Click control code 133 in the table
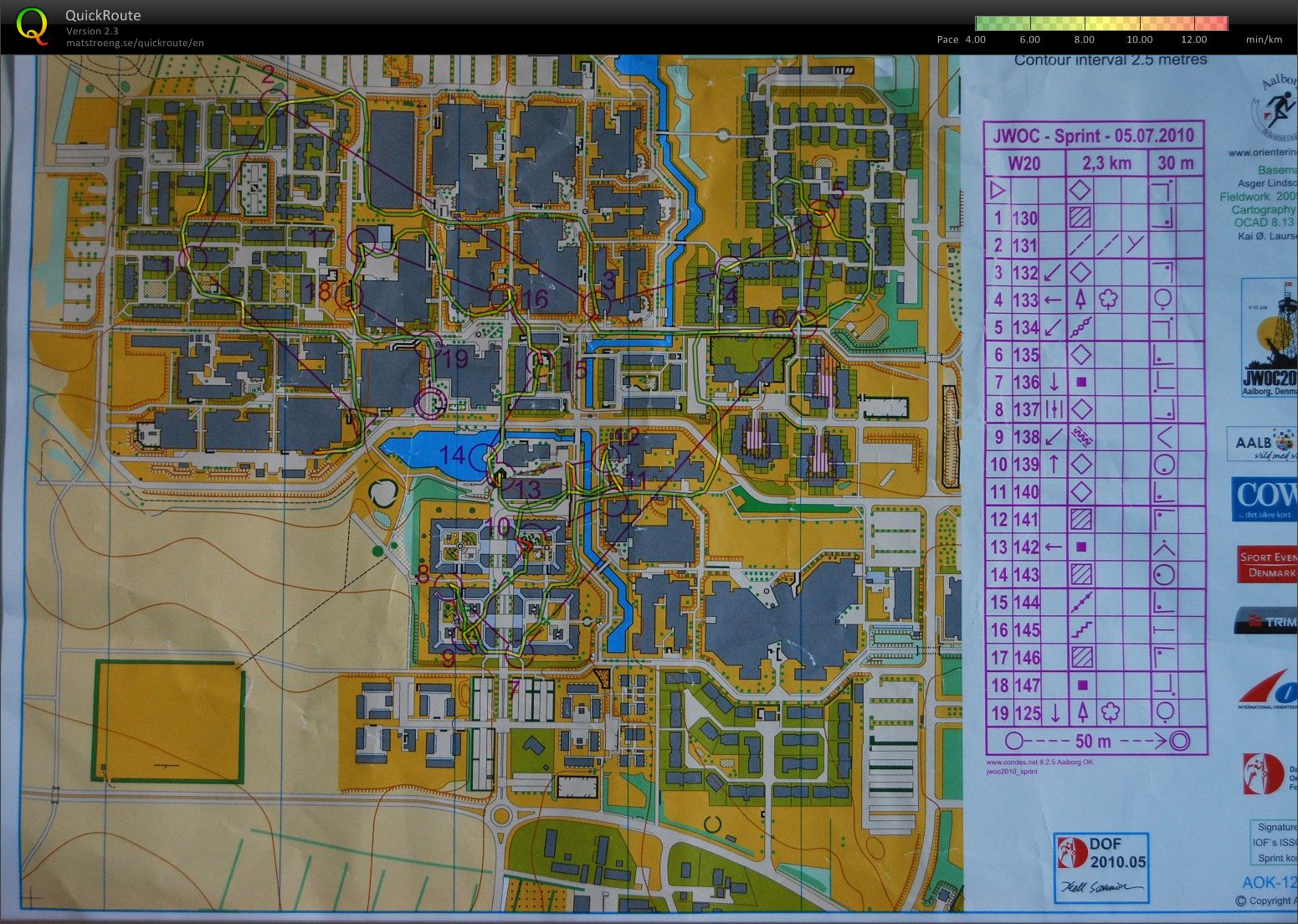Image resolution: width=1298 pixels, height=924 pixels. 1025,300
